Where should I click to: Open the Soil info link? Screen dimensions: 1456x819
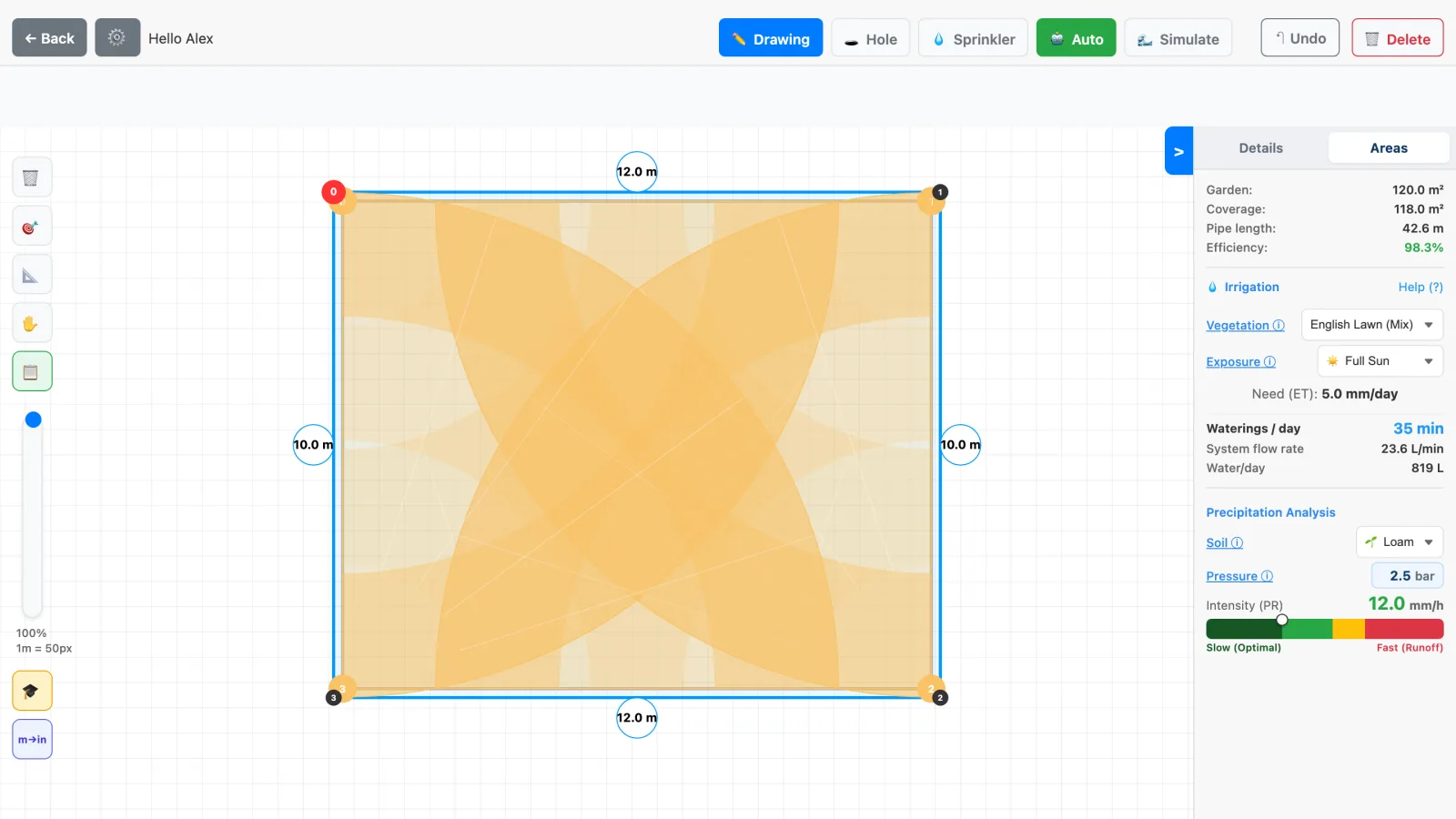tap(1224, 543)
